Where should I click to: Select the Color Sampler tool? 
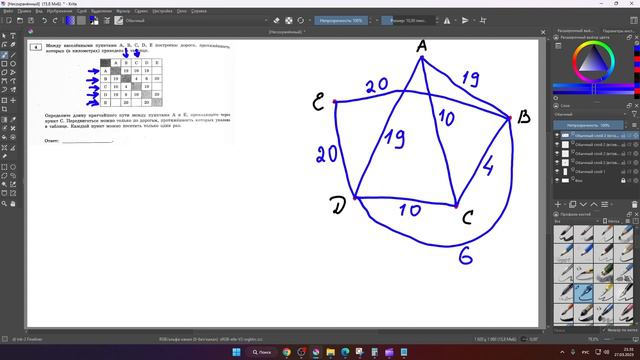point(13,120)
